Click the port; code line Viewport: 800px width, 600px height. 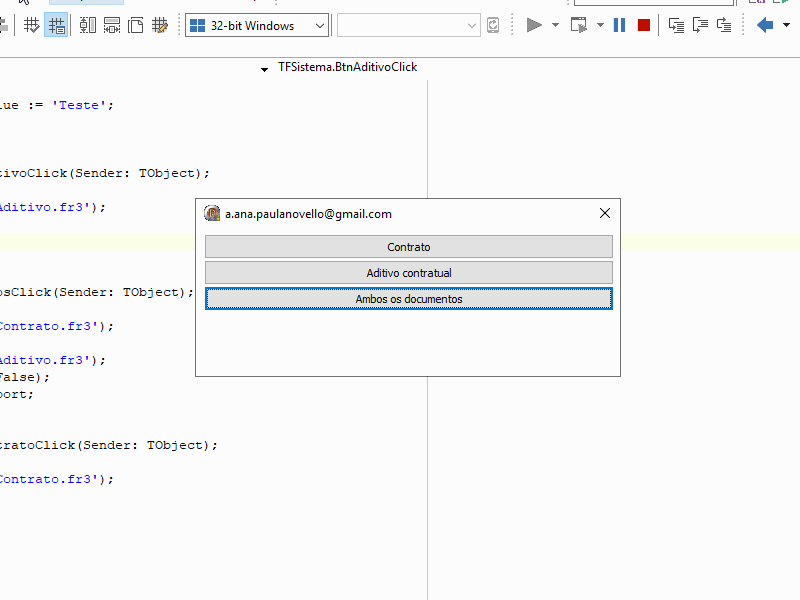(17, 394)
